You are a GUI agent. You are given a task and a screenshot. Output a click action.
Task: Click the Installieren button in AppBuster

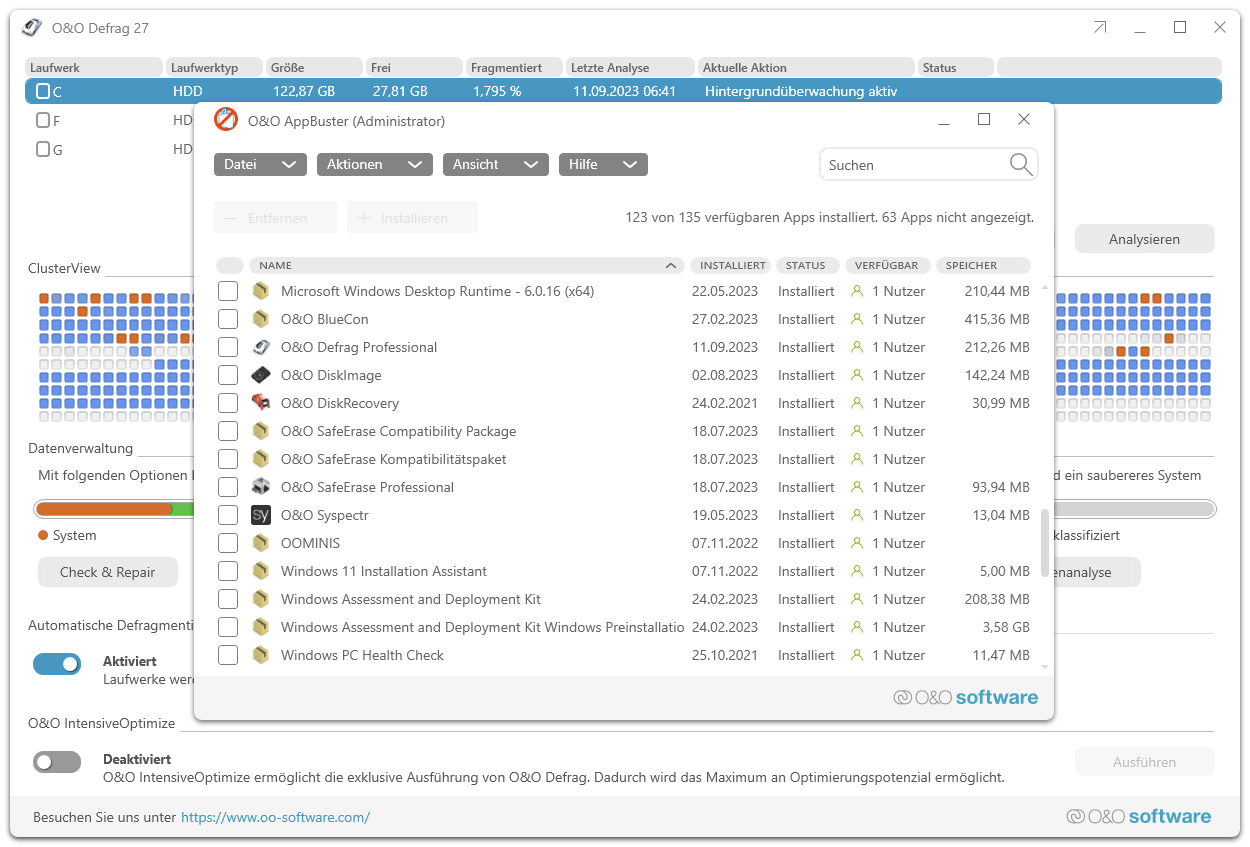click(x=412, y=217)
